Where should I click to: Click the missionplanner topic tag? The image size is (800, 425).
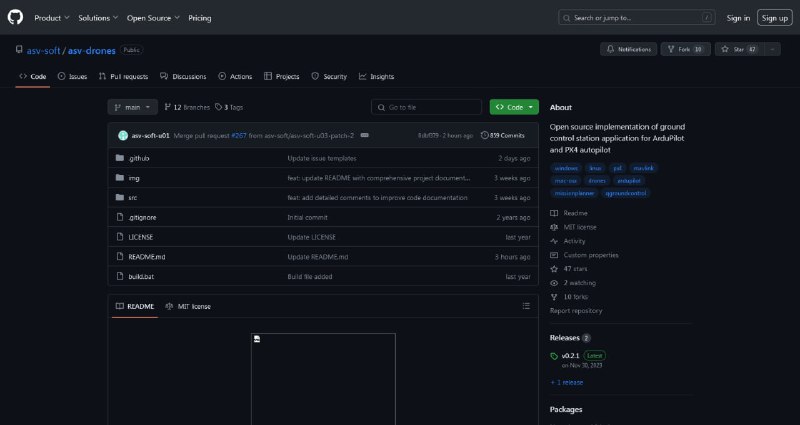pos(574,193)
